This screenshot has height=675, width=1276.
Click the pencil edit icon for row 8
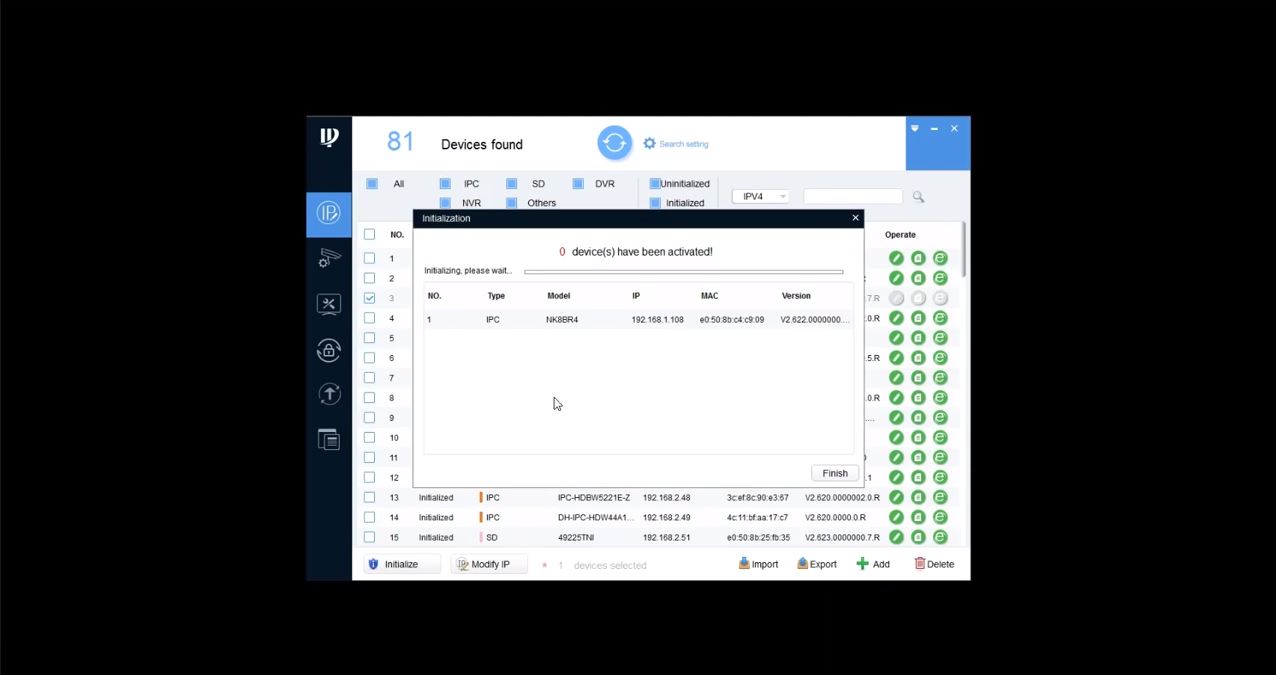coord(896,398)
